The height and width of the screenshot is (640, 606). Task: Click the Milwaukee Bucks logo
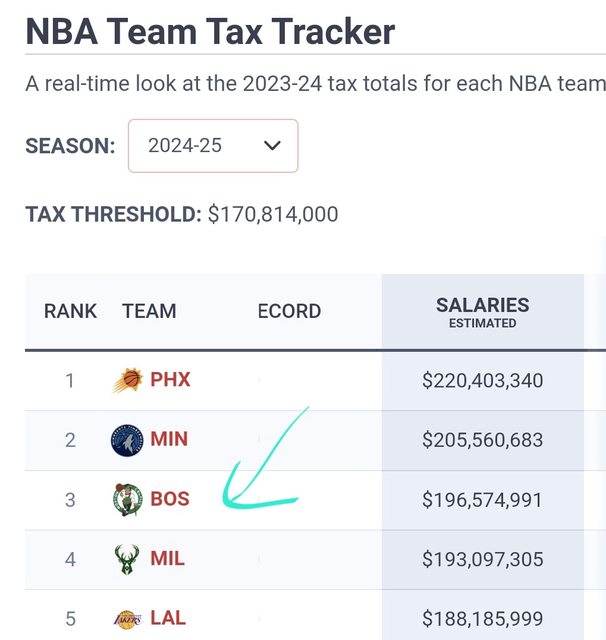coord(128,558)
